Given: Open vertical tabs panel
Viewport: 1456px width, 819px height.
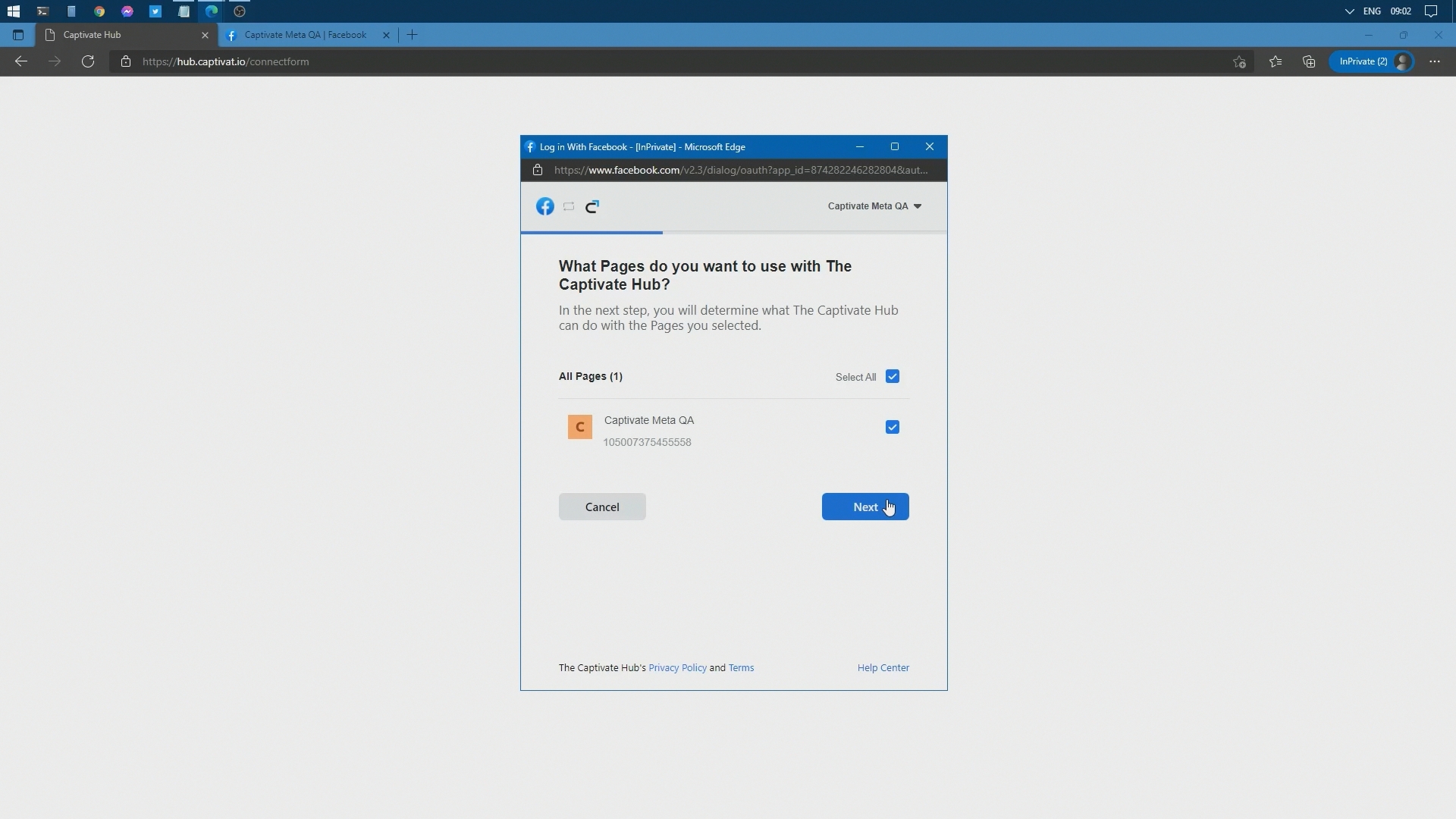Looking at the screenshot, I should coord(18,35).
